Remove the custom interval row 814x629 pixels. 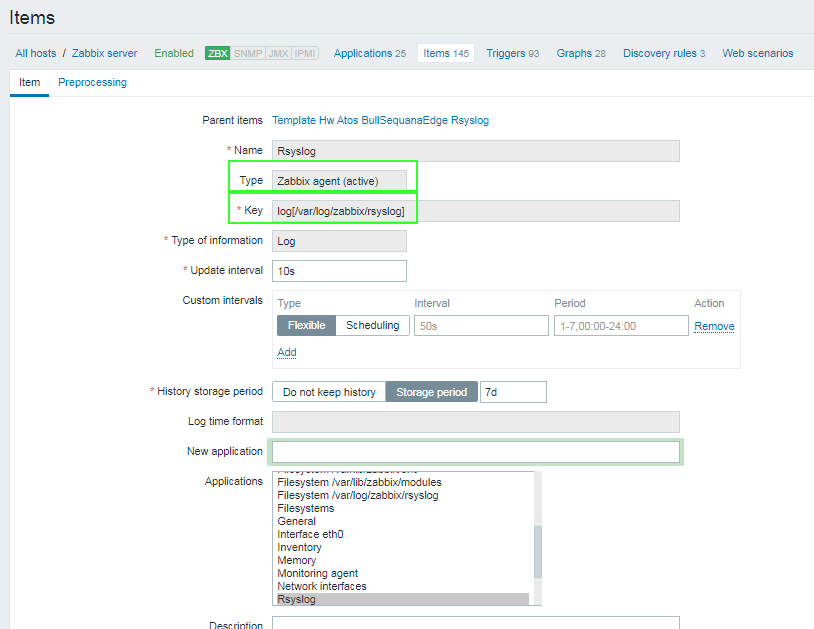714,326
